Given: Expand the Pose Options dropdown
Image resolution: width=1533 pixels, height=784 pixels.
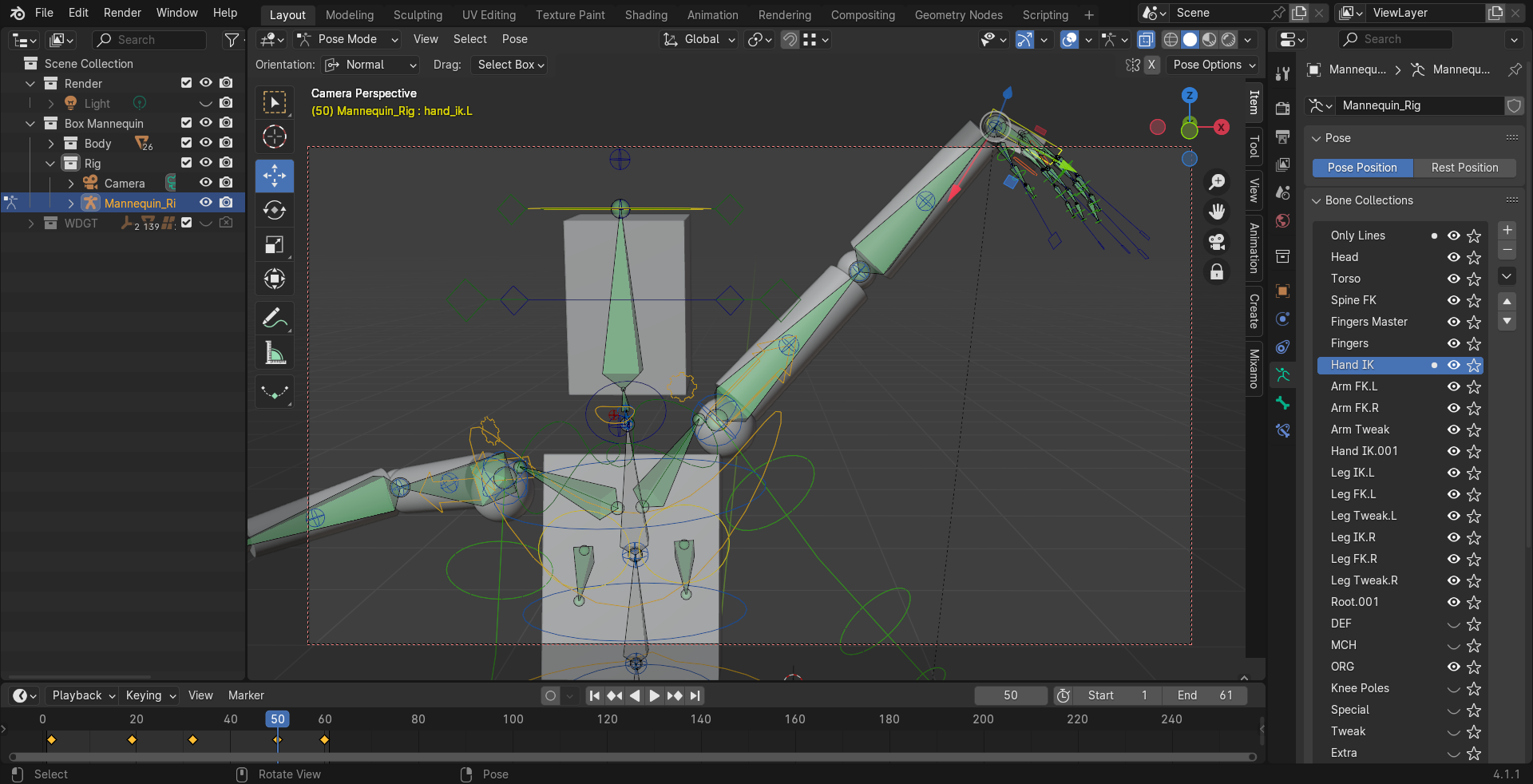Looking at the screenshot, I should point(1213,65).
